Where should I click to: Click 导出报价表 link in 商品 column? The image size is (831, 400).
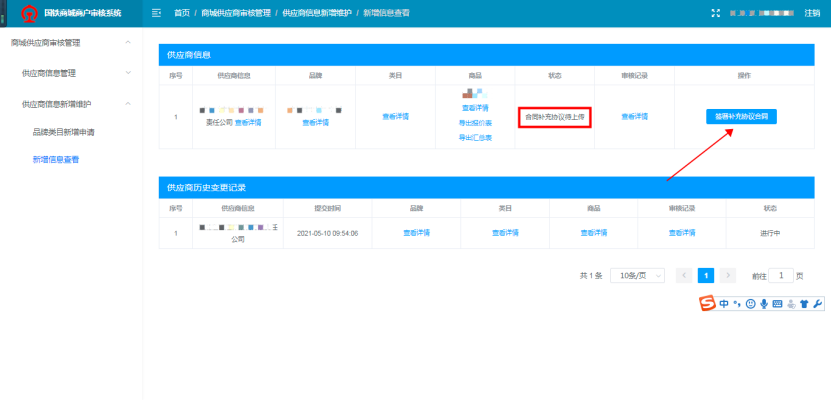(x=475, y=122)
